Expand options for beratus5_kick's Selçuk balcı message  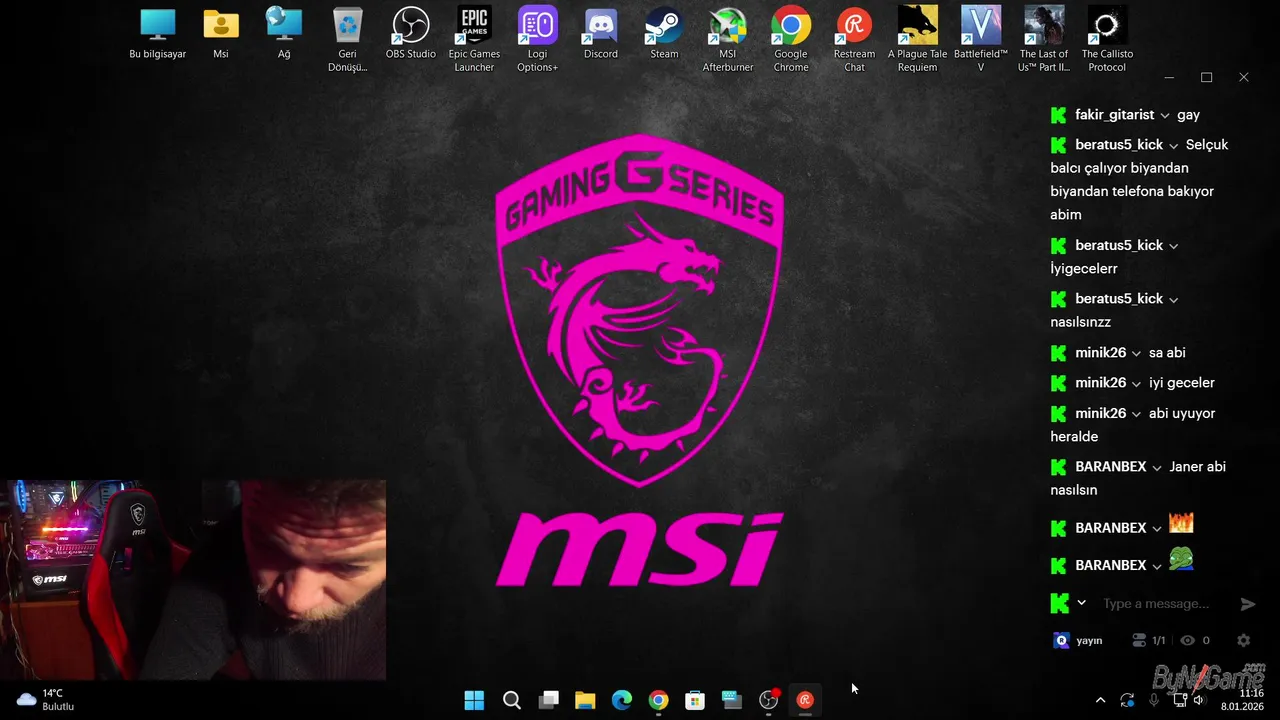1174,146
